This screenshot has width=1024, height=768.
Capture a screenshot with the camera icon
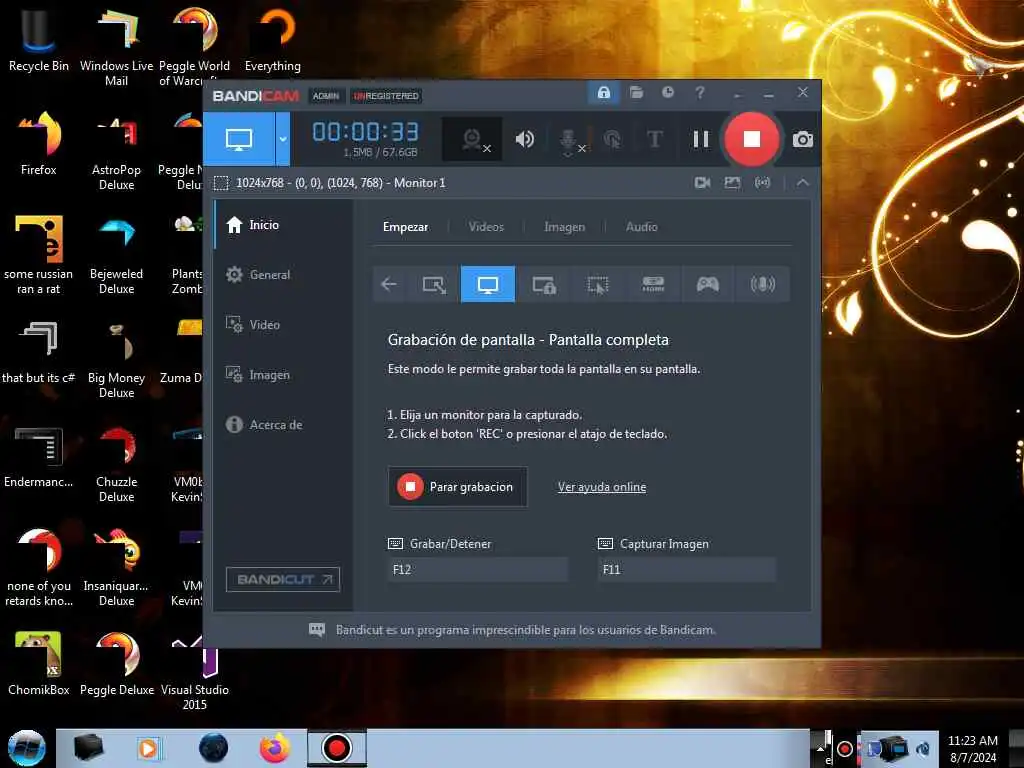[803, 139]
